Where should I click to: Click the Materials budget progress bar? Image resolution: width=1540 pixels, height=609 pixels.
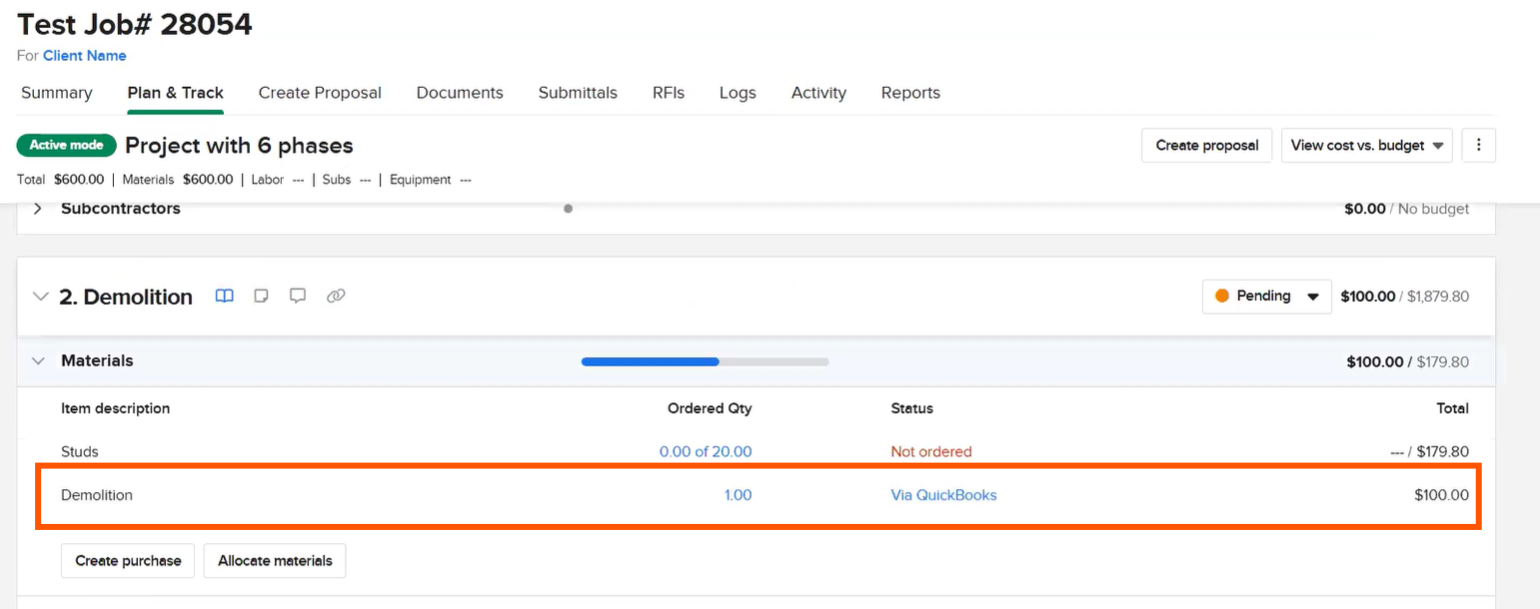[704, 361]
